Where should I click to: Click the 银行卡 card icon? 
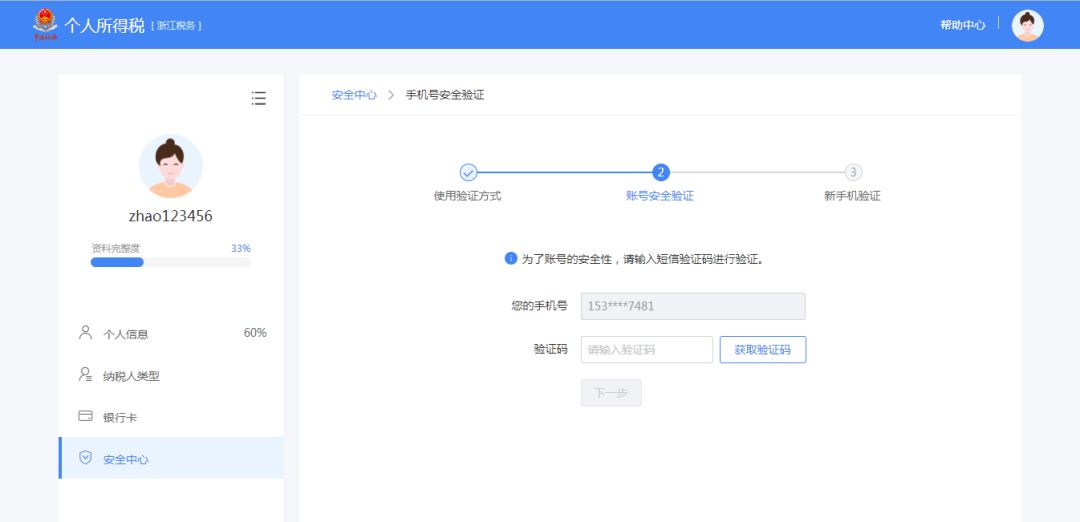click(x=85, y=417)
